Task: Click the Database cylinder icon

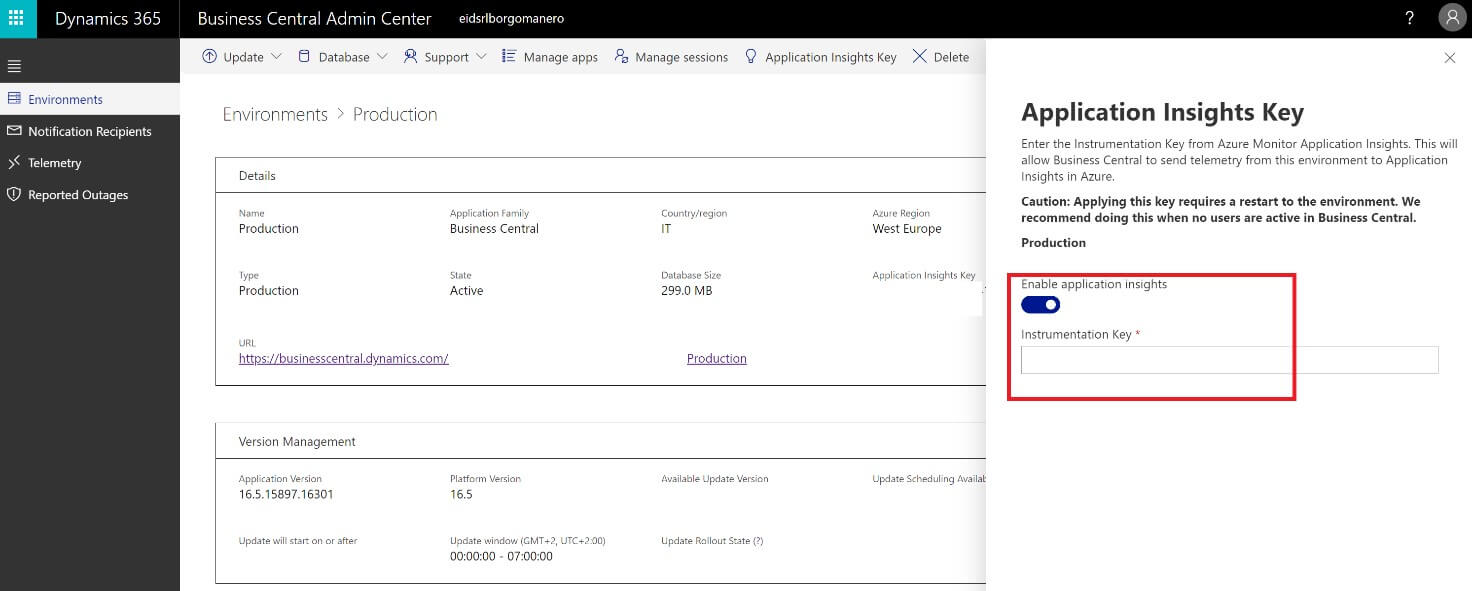Action: 304,57
